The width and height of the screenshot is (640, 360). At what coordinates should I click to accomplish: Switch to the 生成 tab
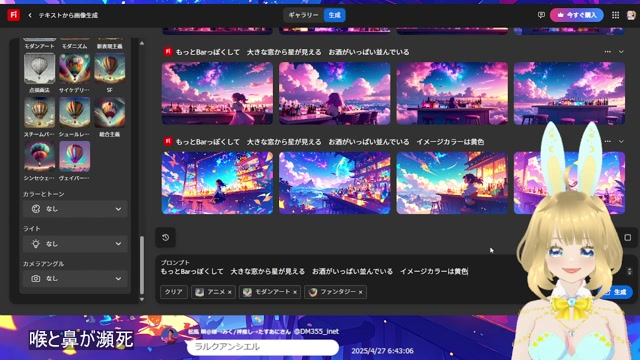coord(334,15)
